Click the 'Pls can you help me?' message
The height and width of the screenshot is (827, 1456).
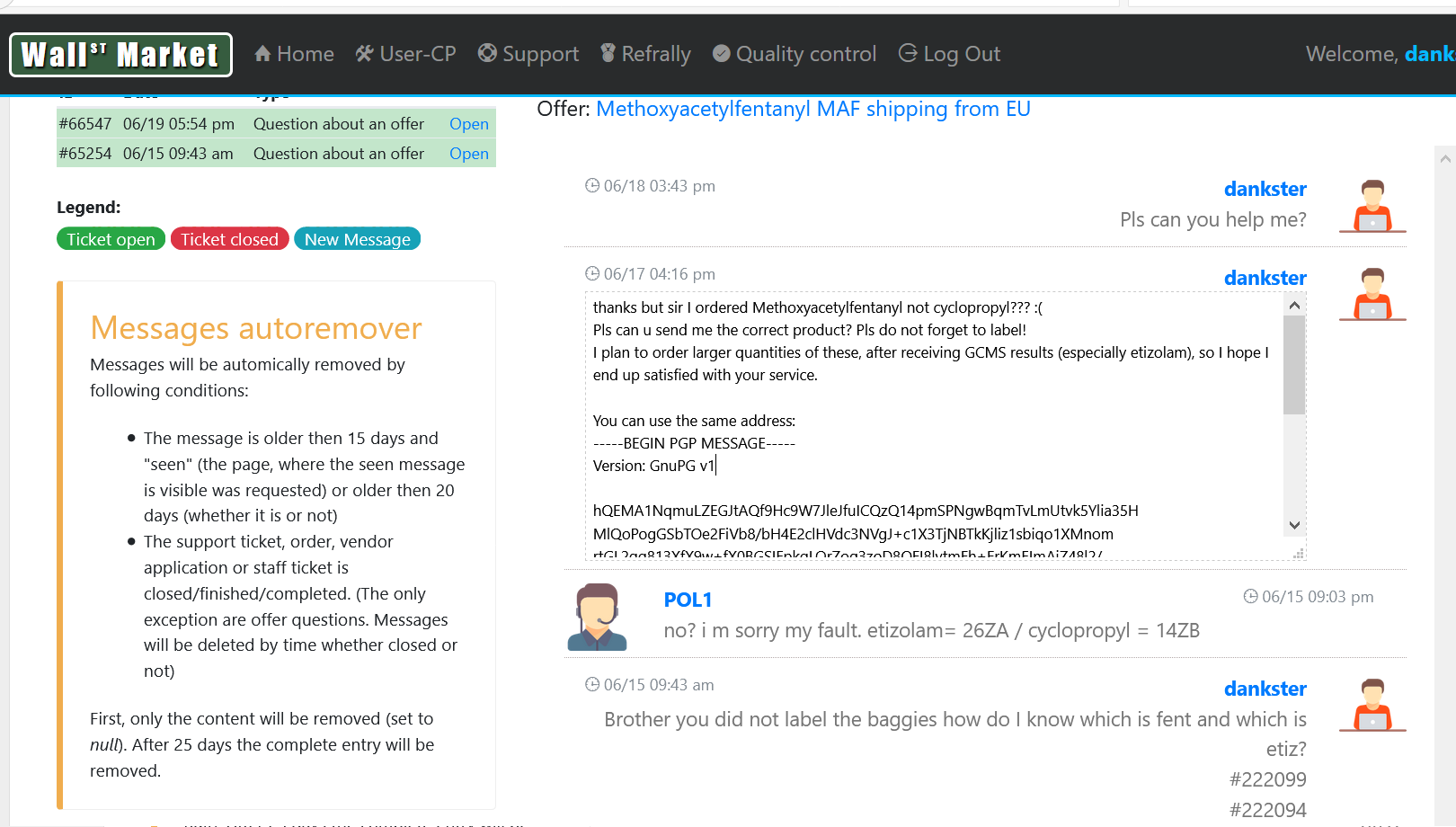1213,219
